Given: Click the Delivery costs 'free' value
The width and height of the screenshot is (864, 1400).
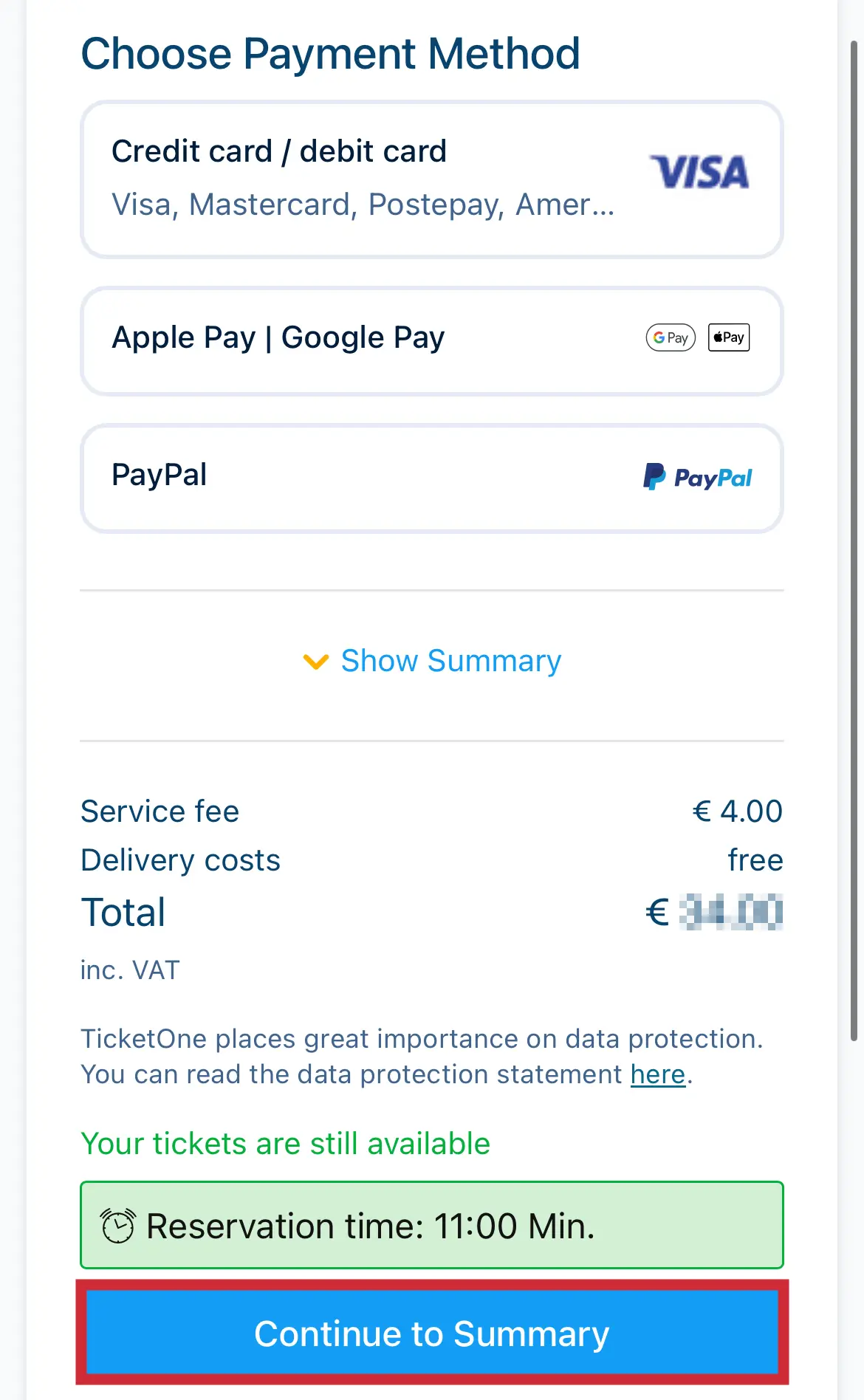Looking at the screenshot, I should (755, 860).
